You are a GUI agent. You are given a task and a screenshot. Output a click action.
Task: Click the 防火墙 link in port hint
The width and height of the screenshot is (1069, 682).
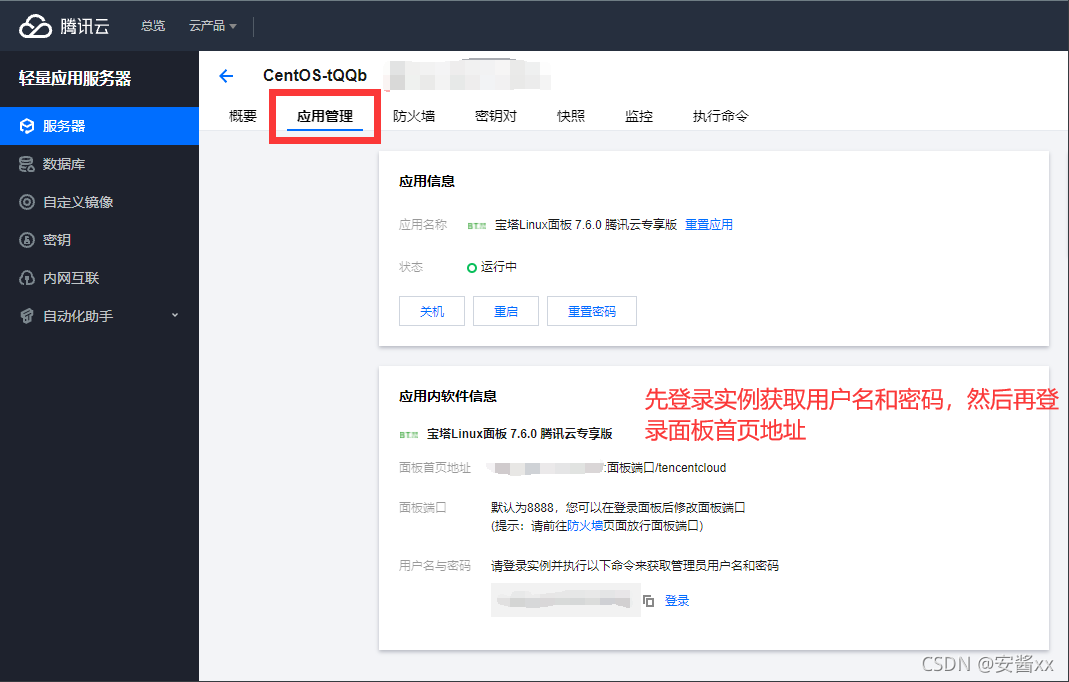tap(585, 526)
